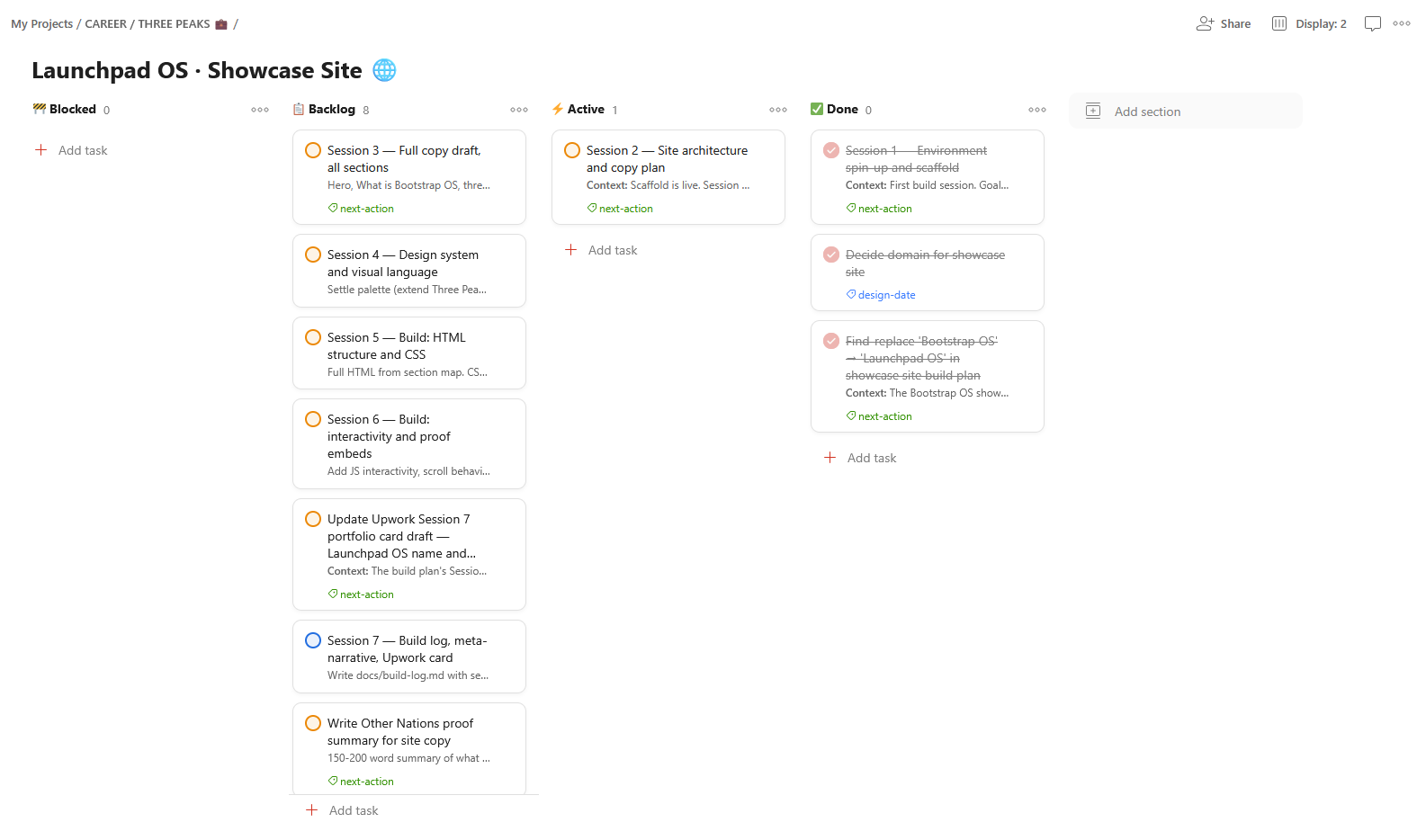Click the globe icon beside project title
This screenshot has width=1426, height=840.
point(384,70)
